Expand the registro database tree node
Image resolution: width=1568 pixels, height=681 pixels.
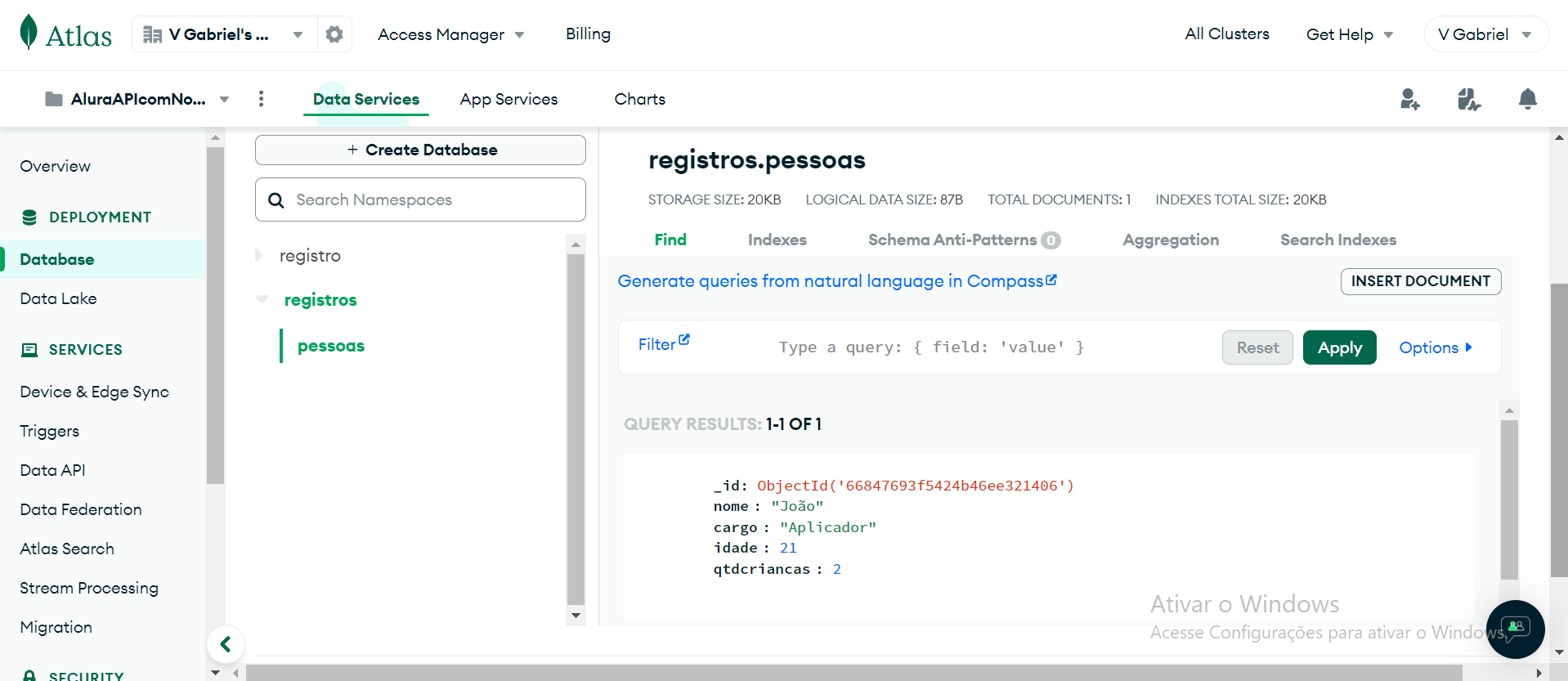click(x=259, y=255)
